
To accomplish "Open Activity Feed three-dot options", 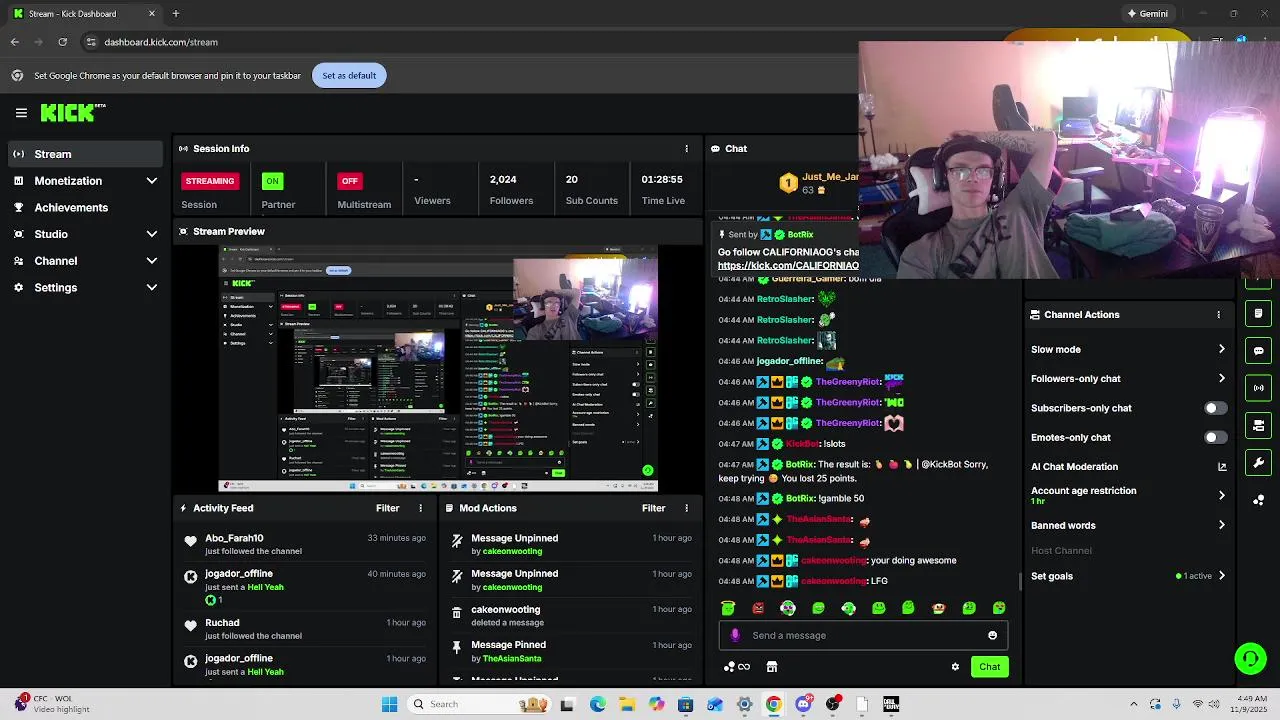I will 420,508.
